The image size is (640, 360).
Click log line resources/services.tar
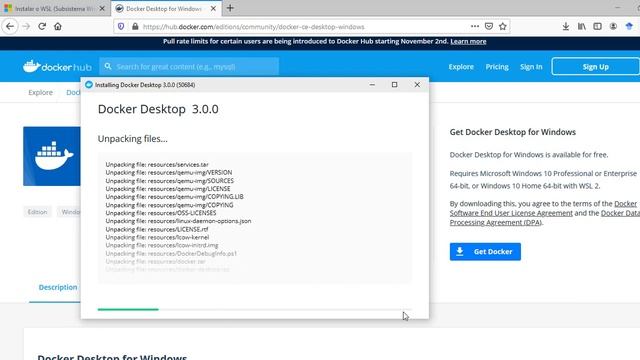pos(157,164)
